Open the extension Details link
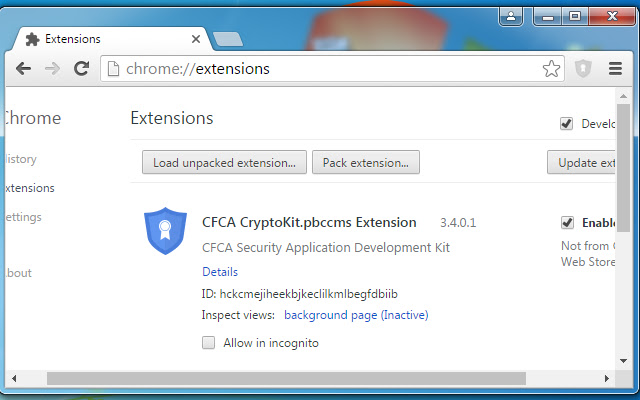This screenshot has width=640, height=400. [220, 271]
